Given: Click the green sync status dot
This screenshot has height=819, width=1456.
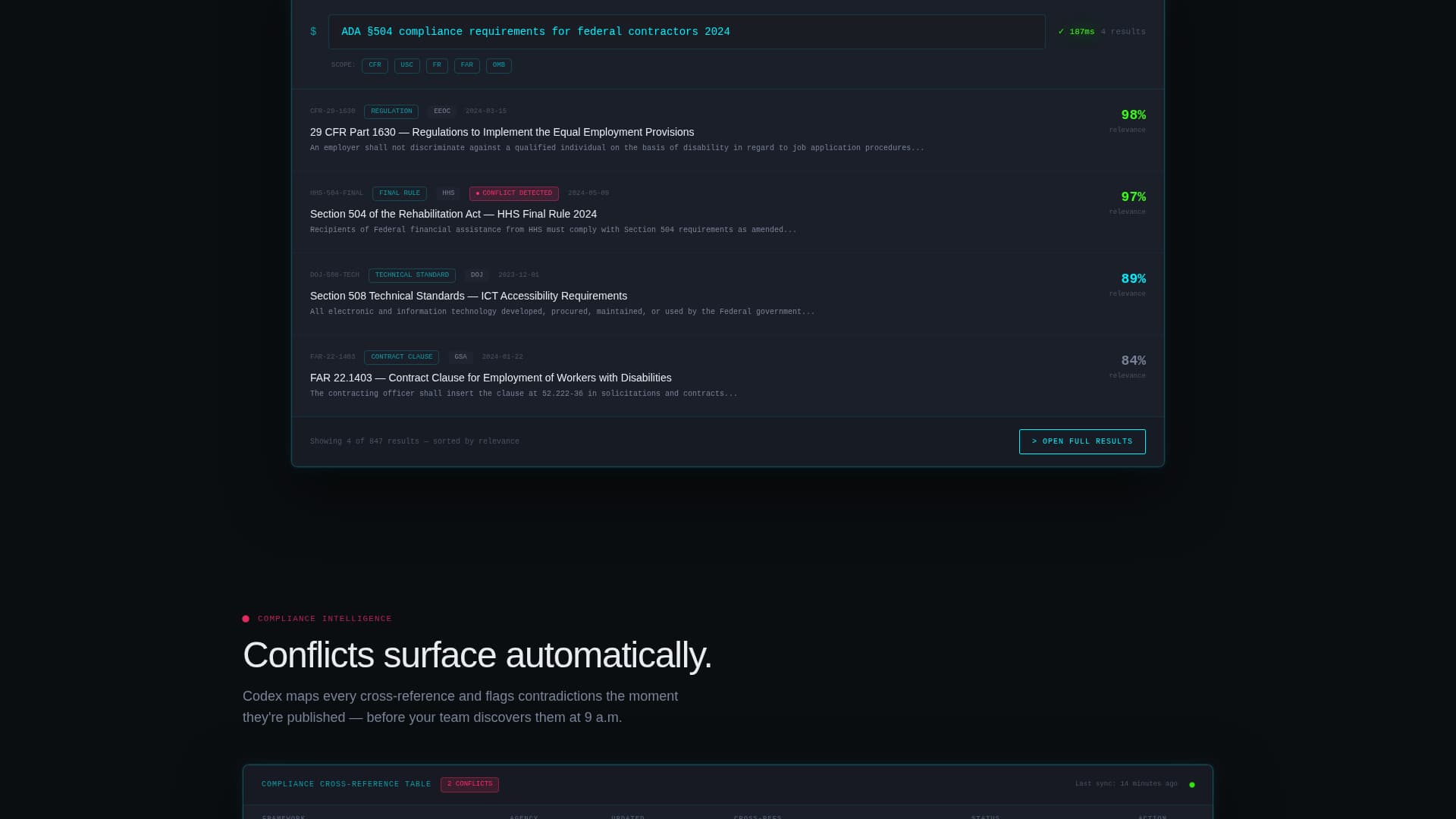Looking at the screenshot, I should click(1192, 785).
